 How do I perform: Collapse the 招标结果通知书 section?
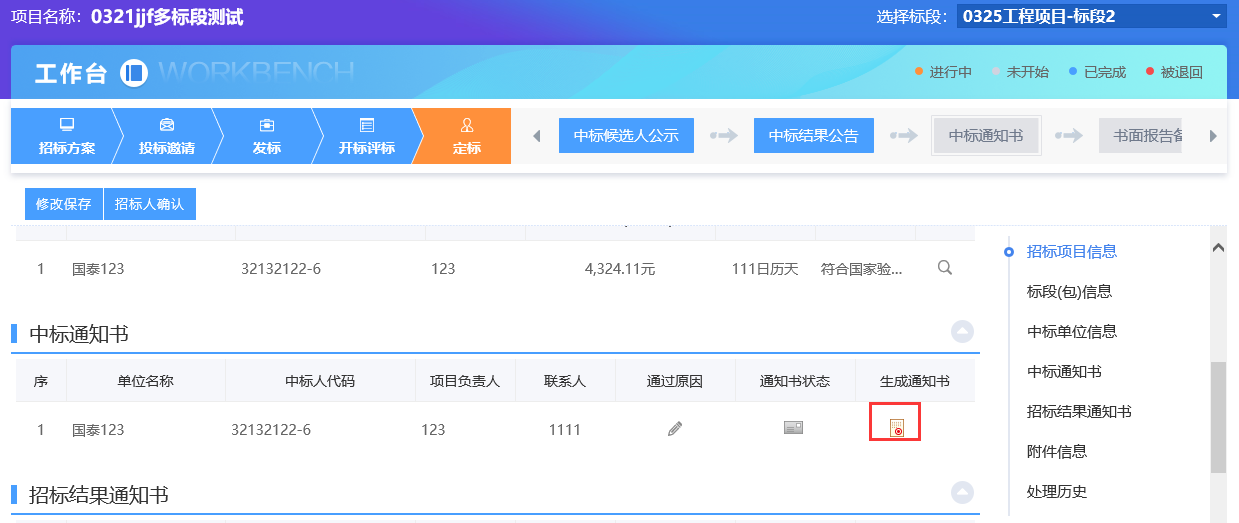click(x=961, y=493)
